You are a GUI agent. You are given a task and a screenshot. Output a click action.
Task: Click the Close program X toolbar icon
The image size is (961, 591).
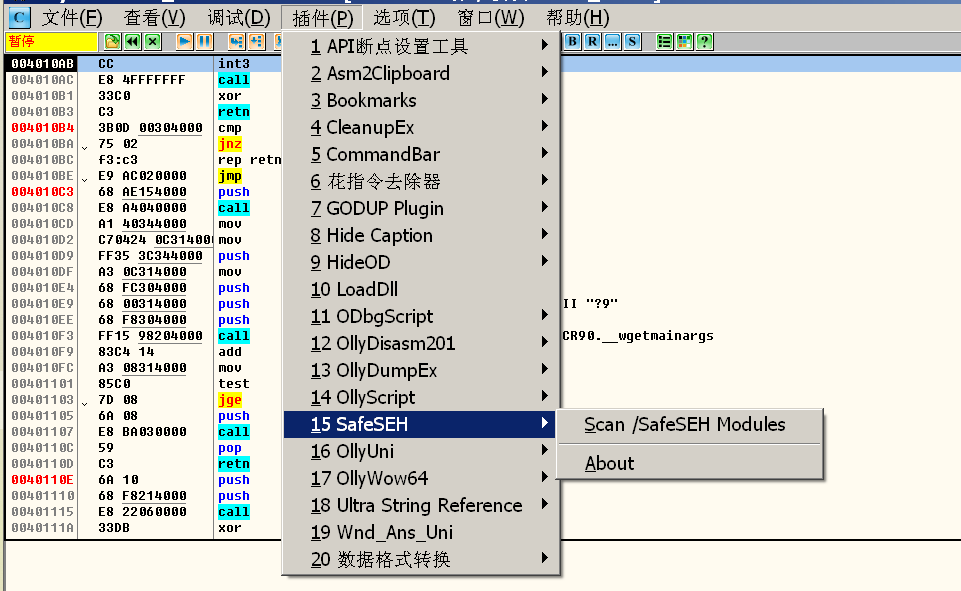tap(152, 41)
